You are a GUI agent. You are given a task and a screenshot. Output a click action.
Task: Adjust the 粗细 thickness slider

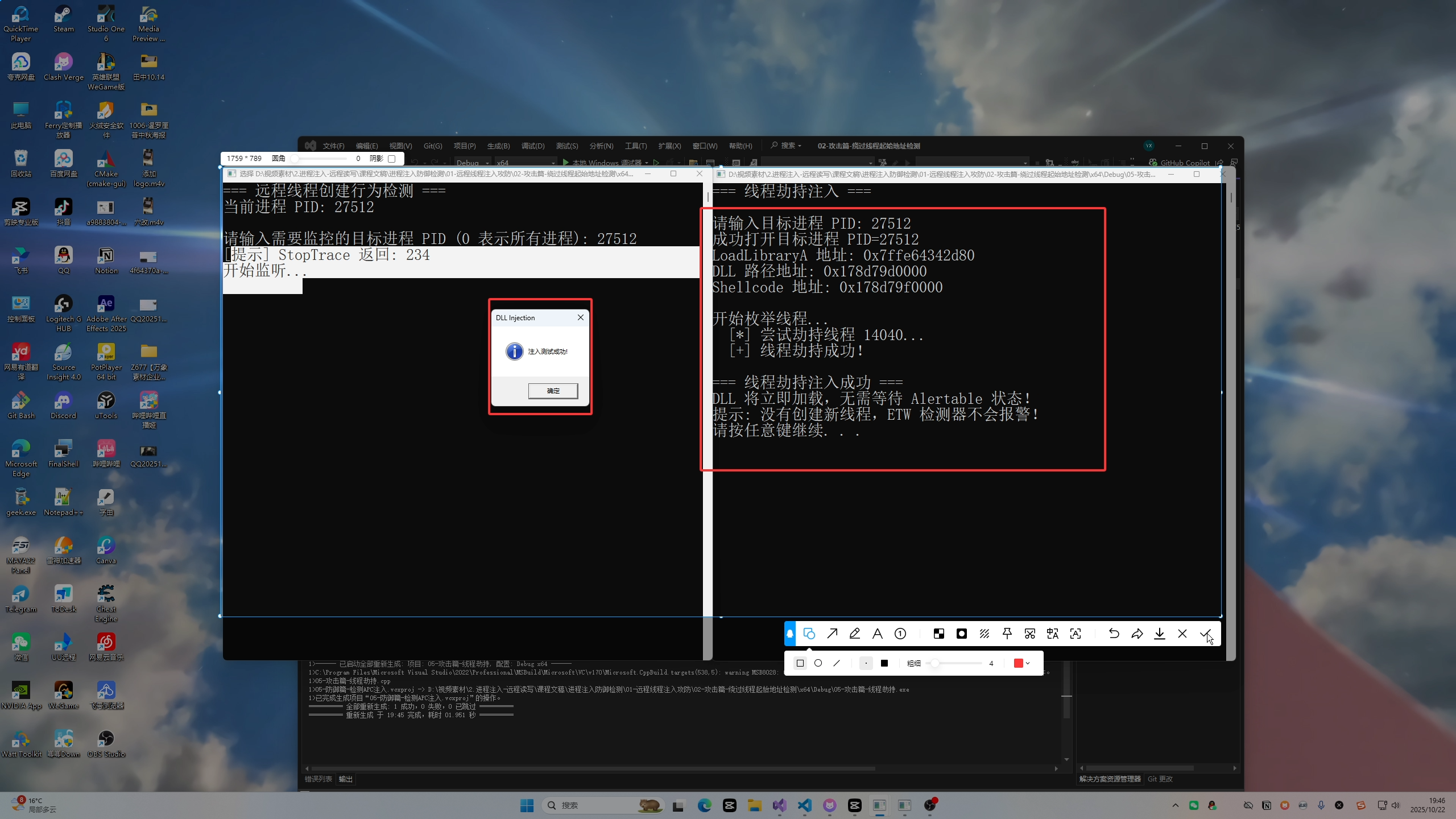936,663
